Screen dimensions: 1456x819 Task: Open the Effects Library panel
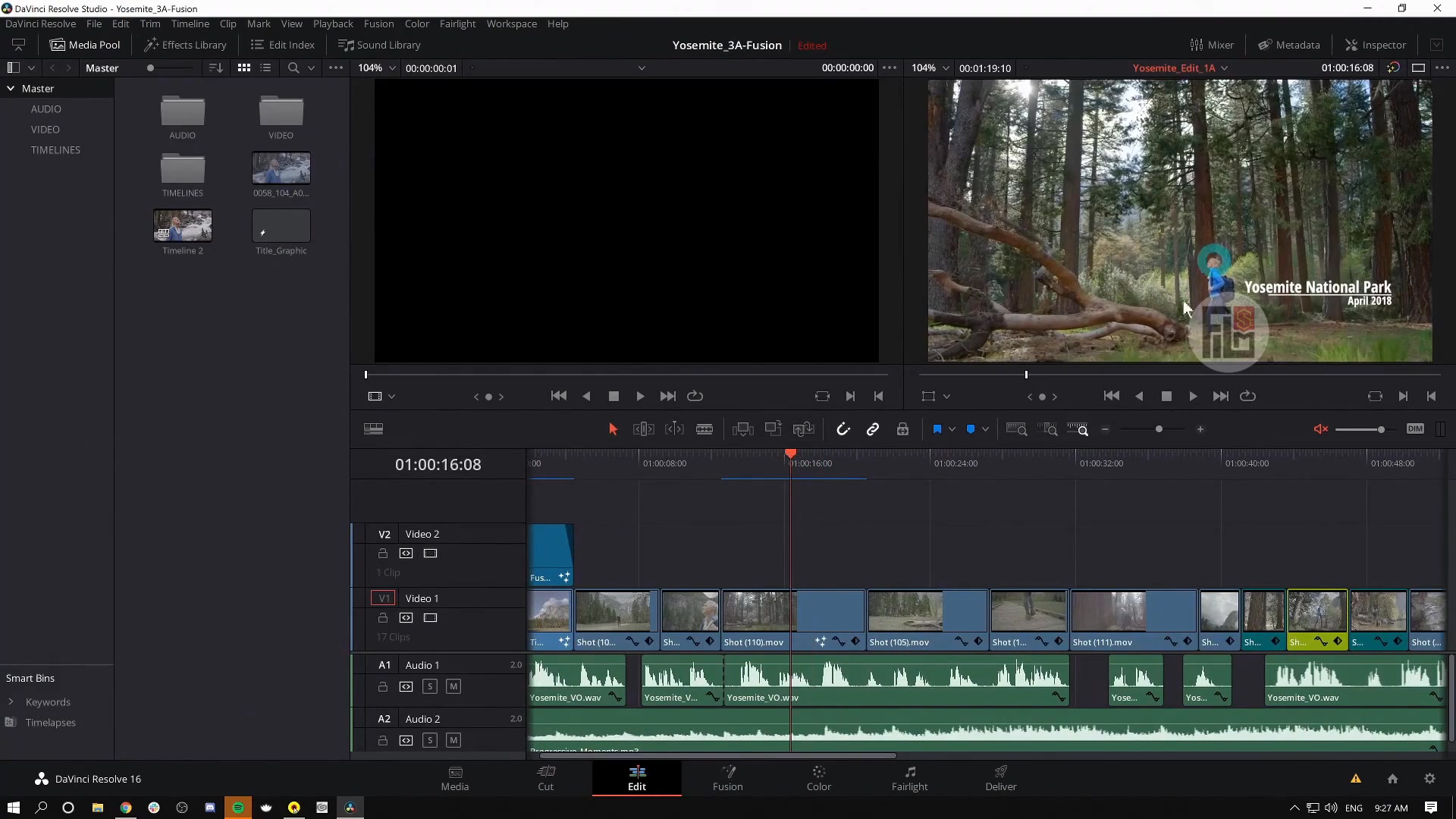tap(186, 45)
